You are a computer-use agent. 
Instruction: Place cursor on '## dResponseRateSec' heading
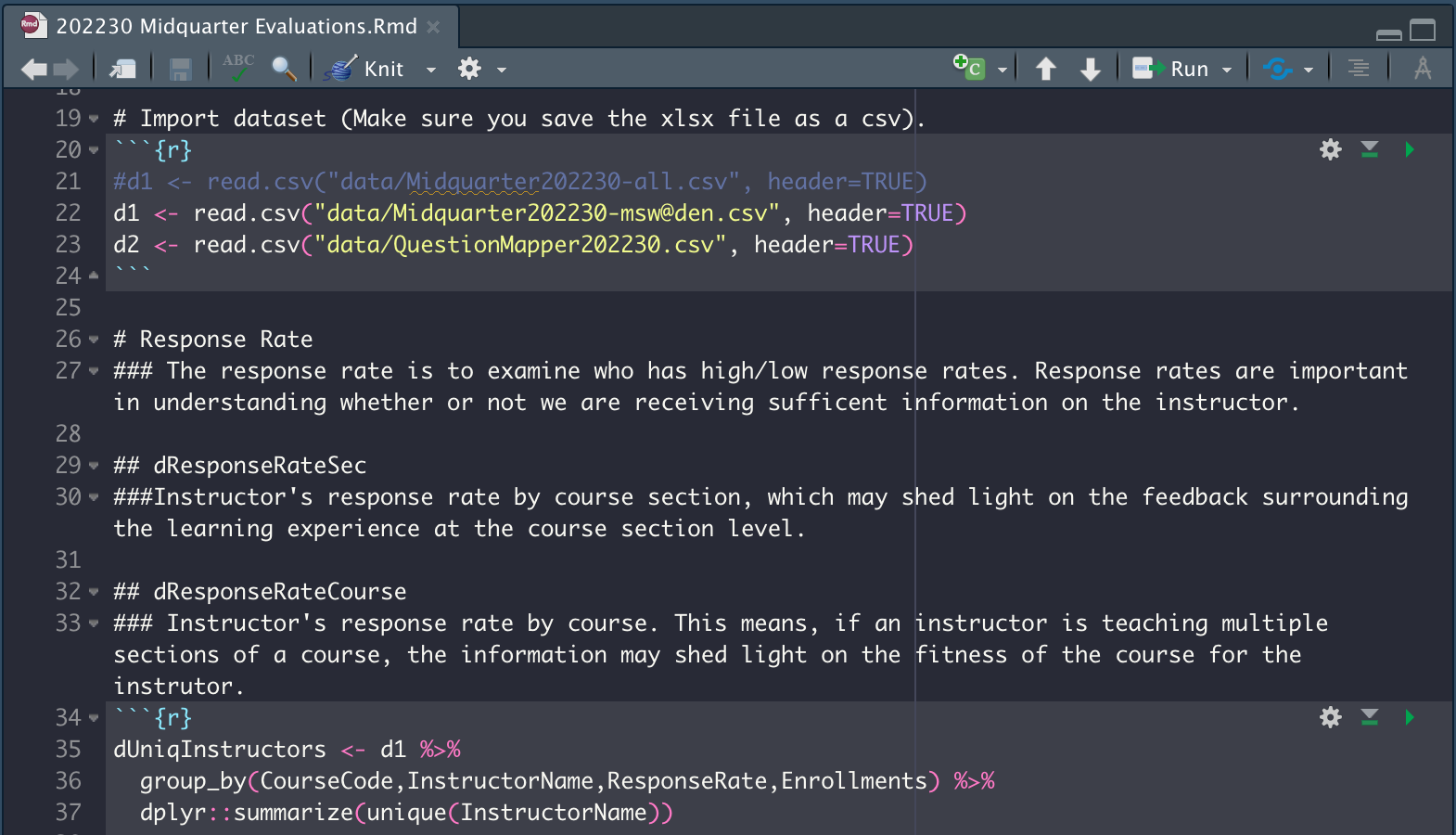(x=240, y=465)
